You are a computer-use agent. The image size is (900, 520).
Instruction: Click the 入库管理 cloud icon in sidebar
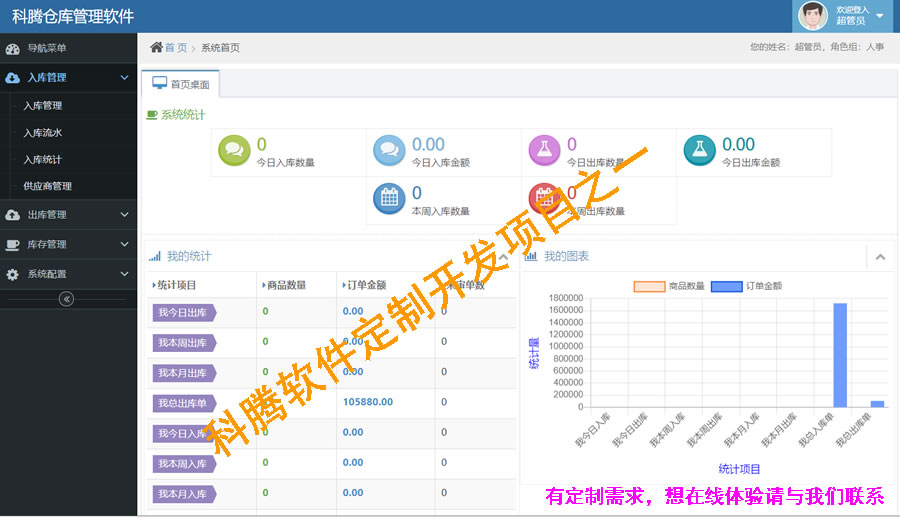13,78
